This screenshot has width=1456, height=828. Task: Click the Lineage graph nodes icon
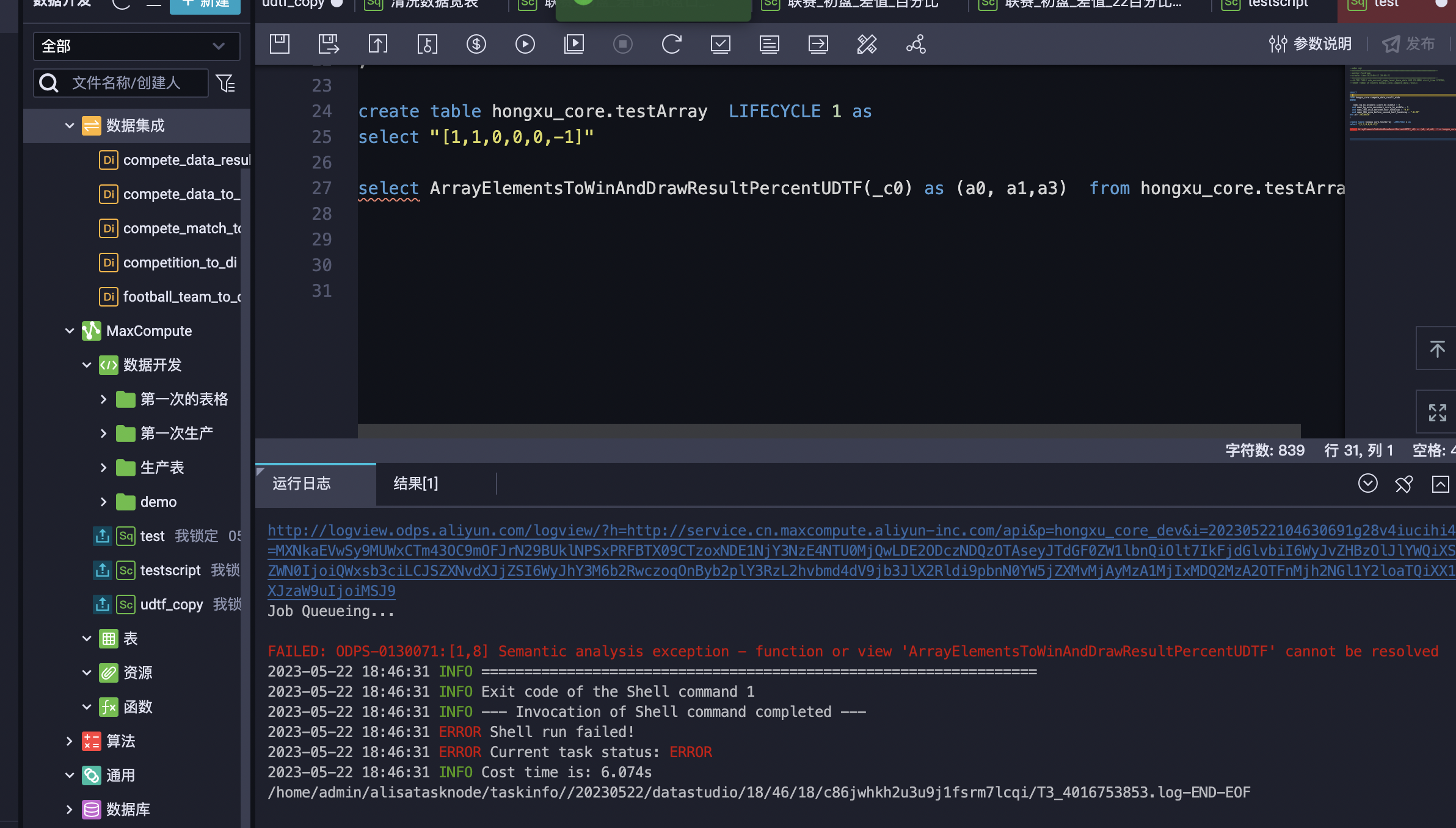tap(915, 44)
